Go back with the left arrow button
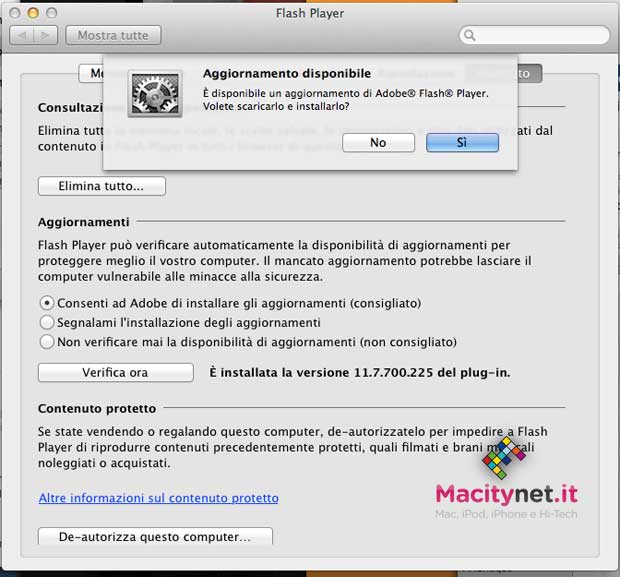 tap(22, 35)
